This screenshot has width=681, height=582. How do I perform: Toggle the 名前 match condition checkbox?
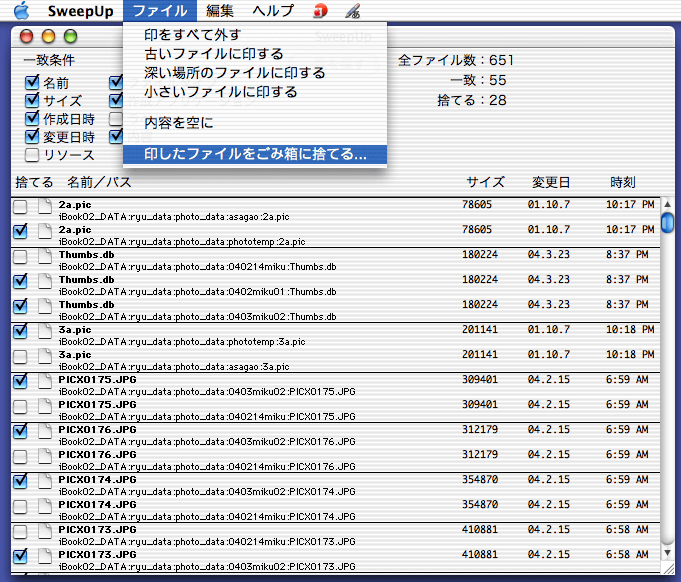pyautogui.click(x=32, y=83)
